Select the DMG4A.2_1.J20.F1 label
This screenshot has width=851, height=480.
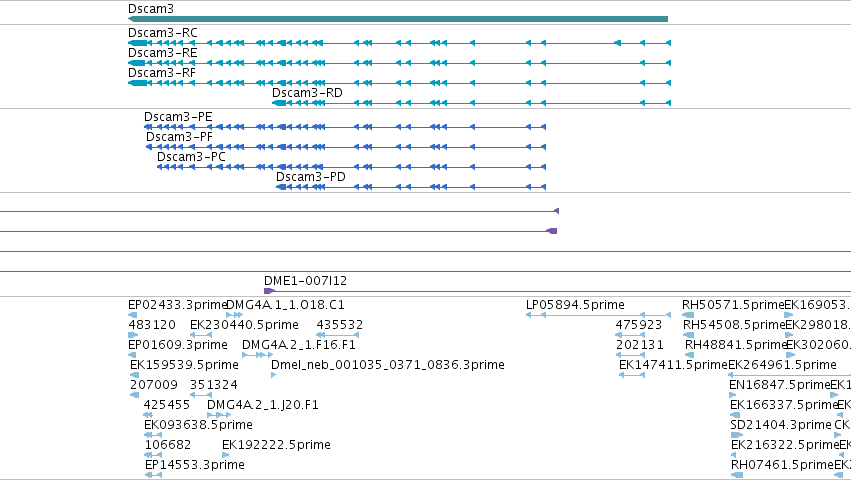pos(263,405)
